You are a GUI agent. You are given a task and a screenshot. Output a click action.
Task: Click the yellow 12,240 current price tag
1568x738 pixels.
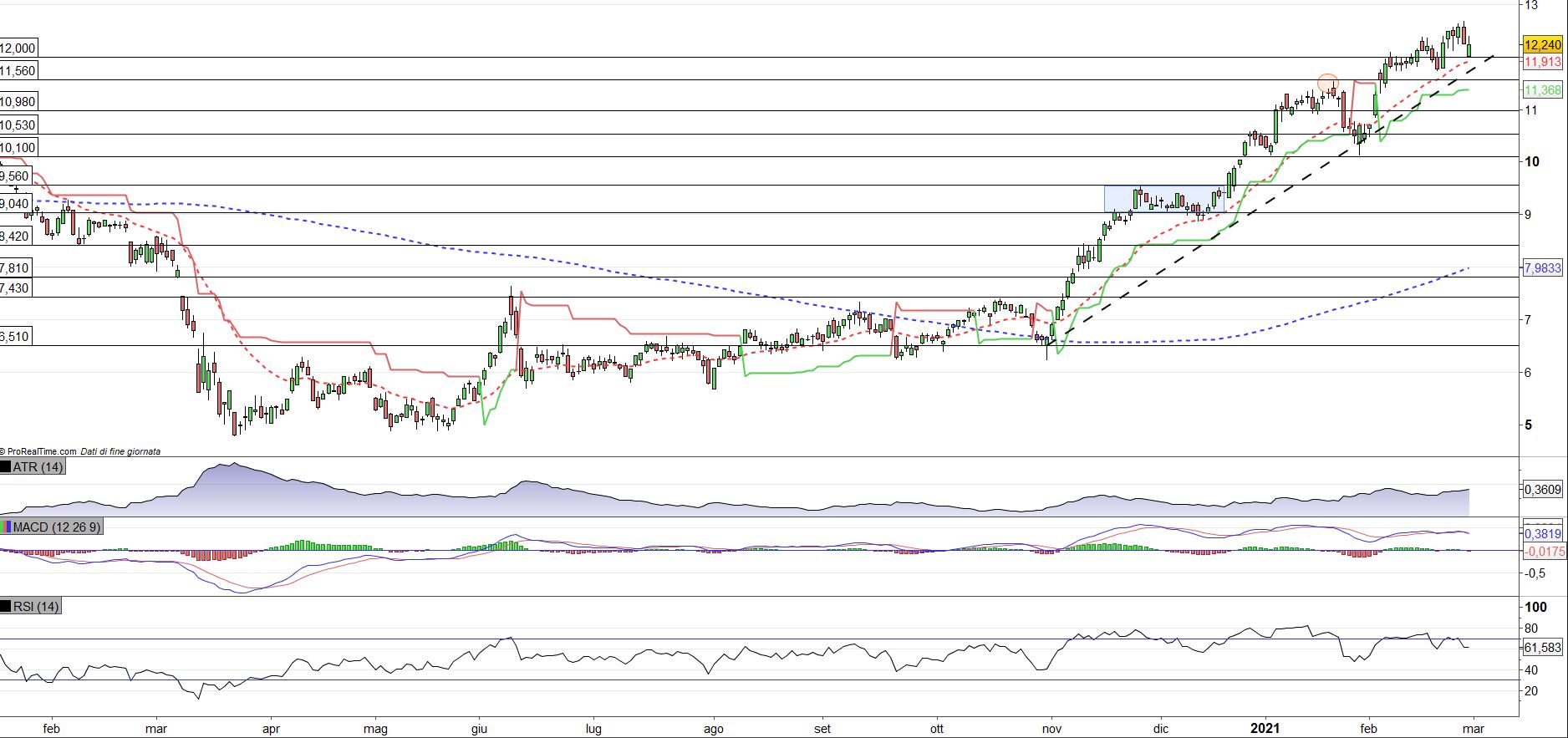click(x=1542, y=45)
